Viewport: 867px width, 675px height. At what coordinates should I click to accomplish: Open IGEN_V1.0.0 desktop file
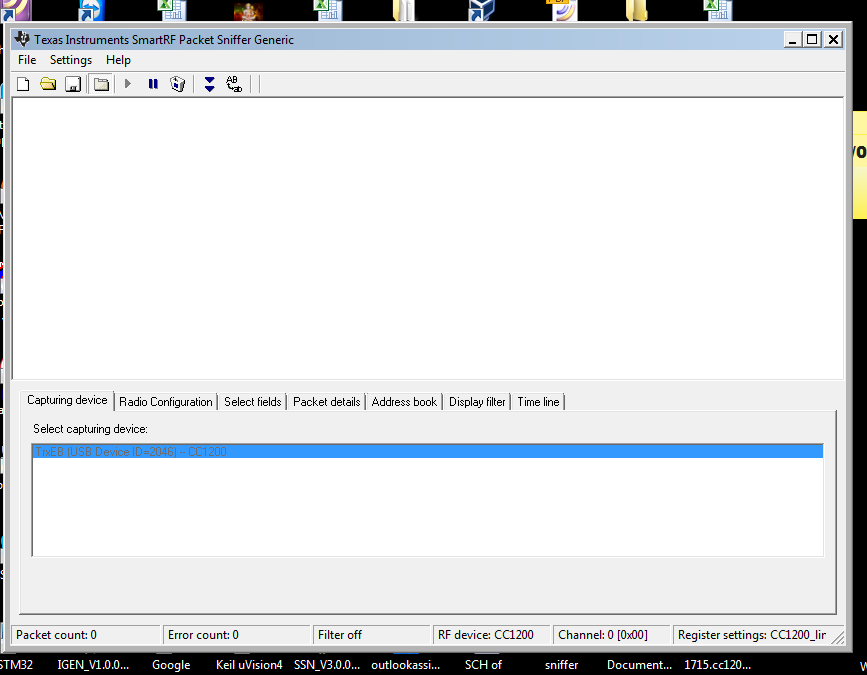coord(93,664)
